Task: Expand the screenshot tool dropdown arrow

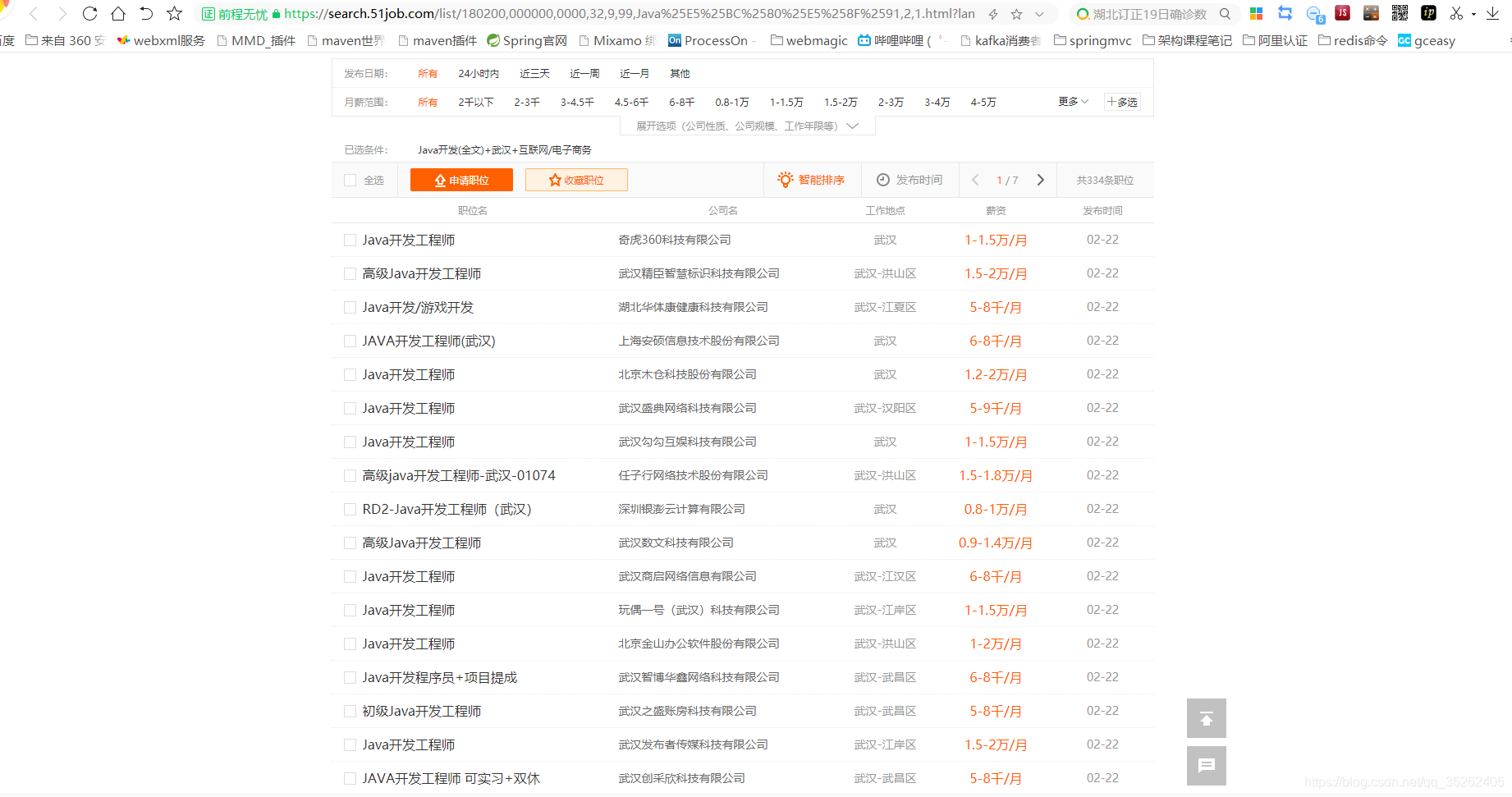Action: [1473, 14]
